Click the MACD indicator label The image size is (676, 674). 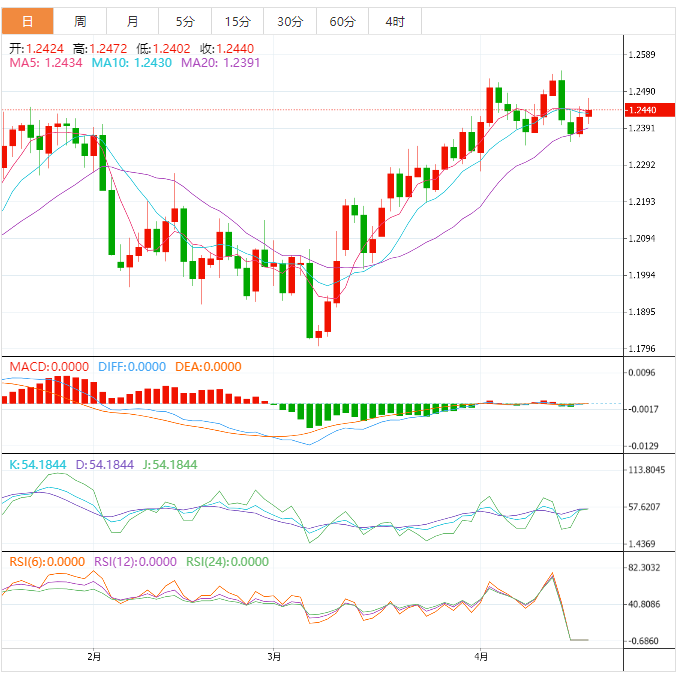click(x=48, y=367)
